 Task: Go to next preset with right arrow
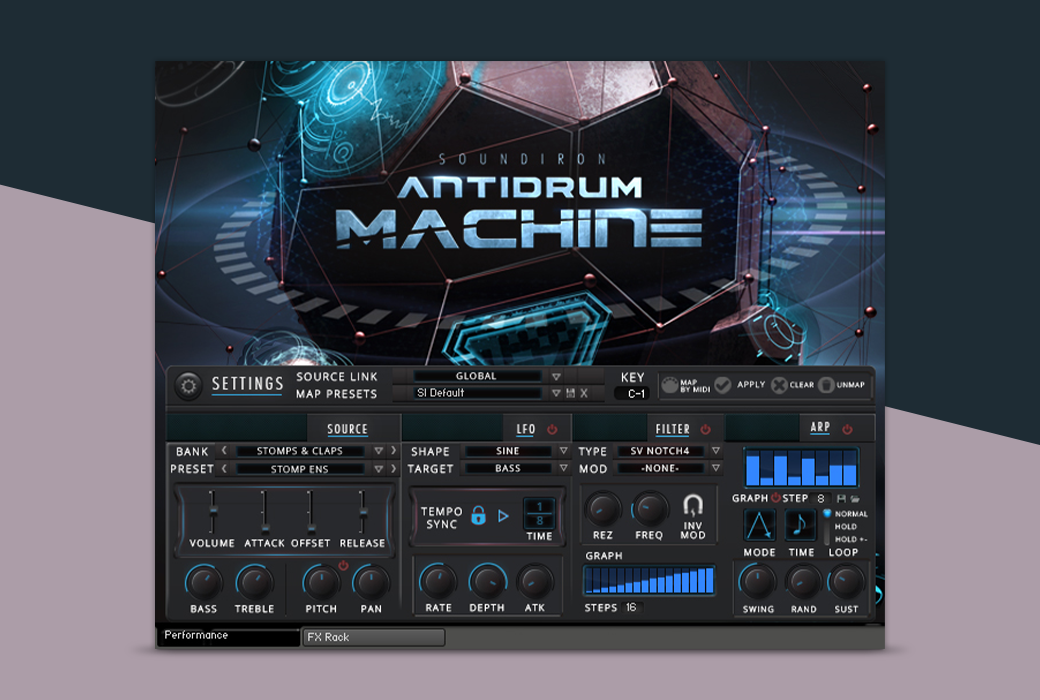click(393, 468)
